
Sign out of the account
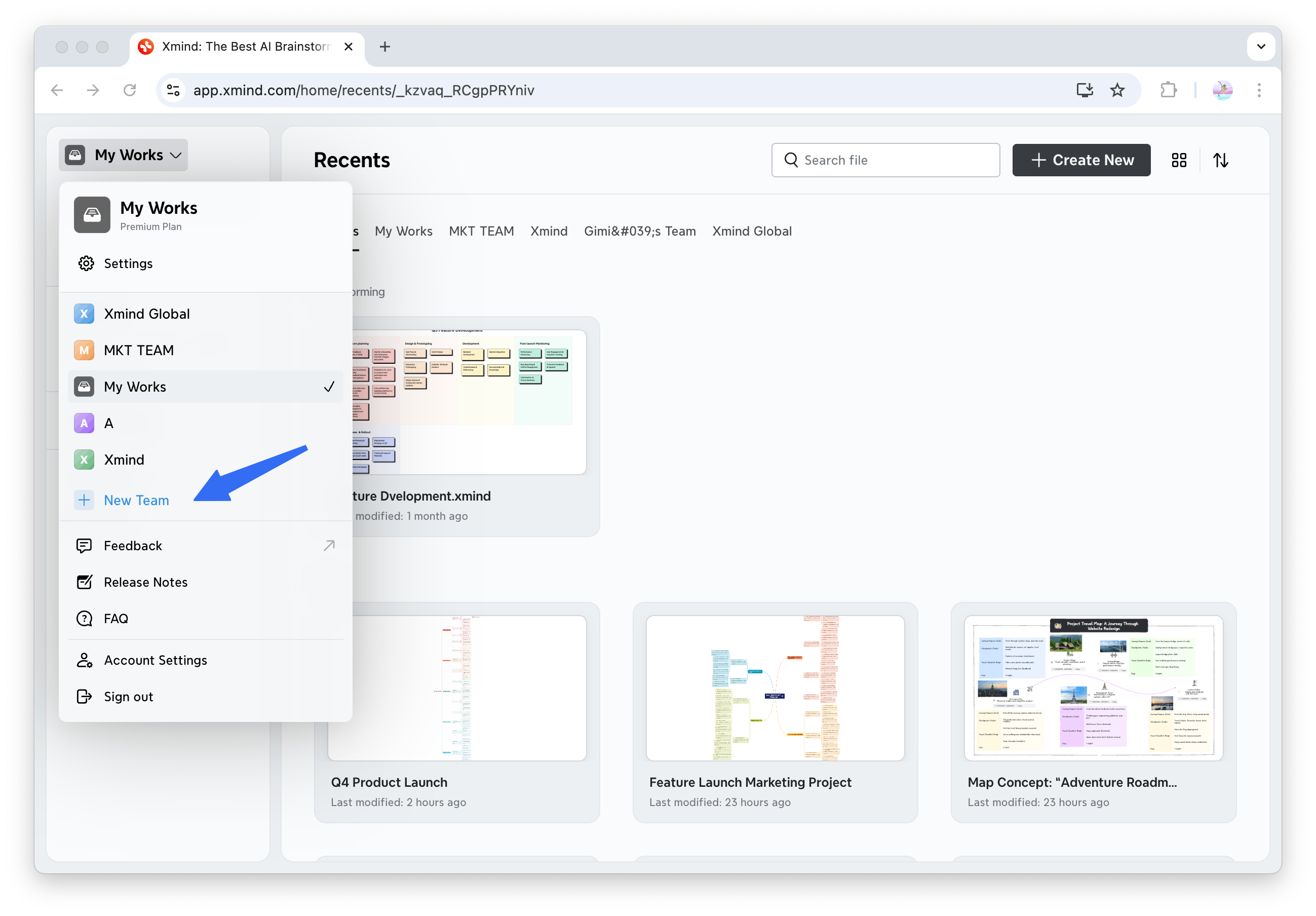[205, 697]
